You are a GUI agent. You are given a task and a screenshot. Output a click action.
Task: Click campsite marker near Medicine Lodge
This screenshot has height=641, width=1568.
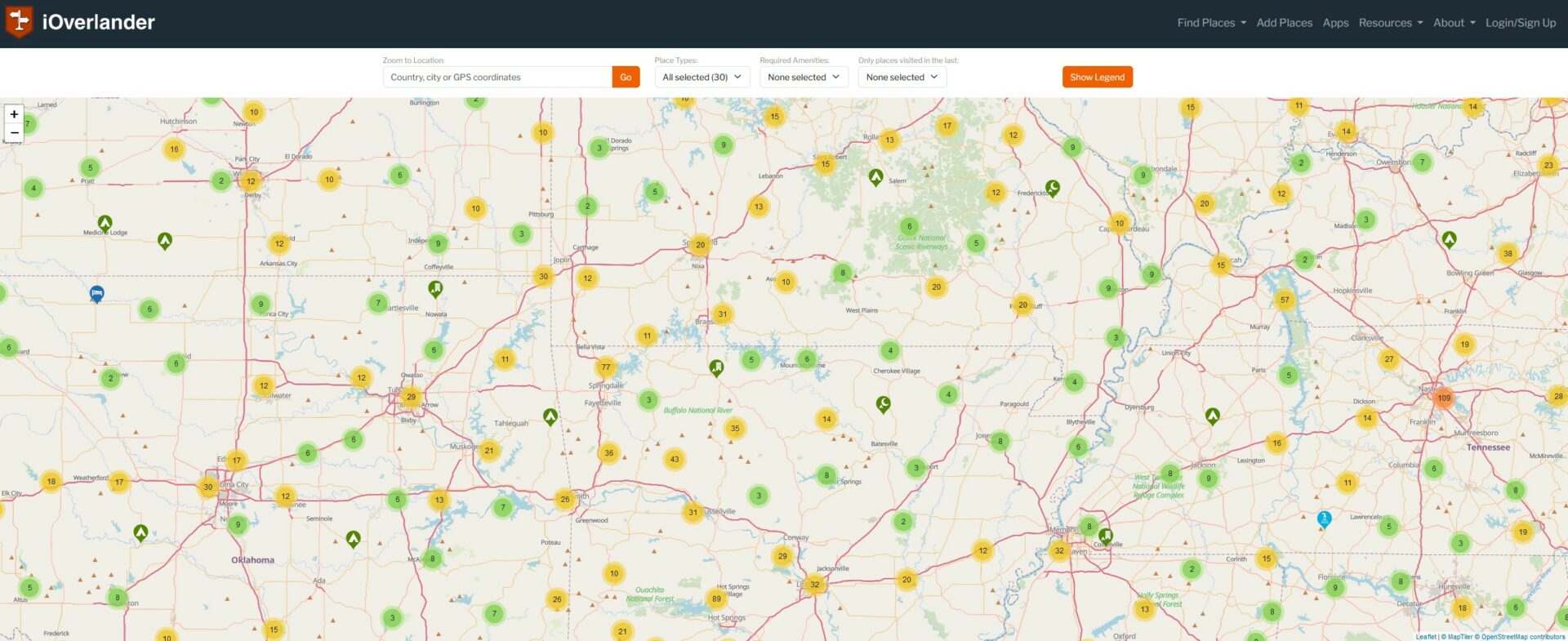point(105,222)
